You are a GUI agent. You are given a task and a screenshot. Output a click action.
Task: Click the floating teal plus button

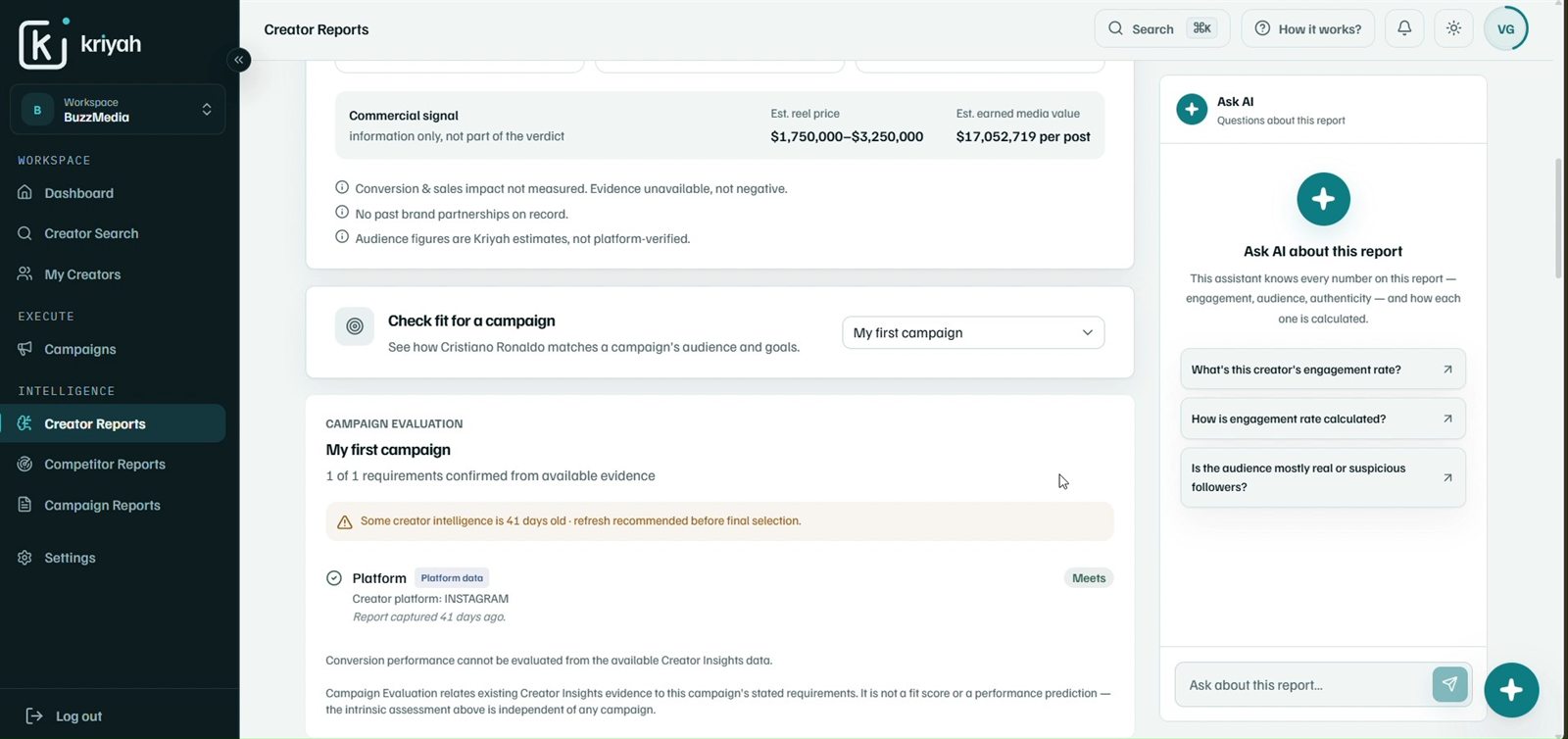click(x=1511, y=690)
